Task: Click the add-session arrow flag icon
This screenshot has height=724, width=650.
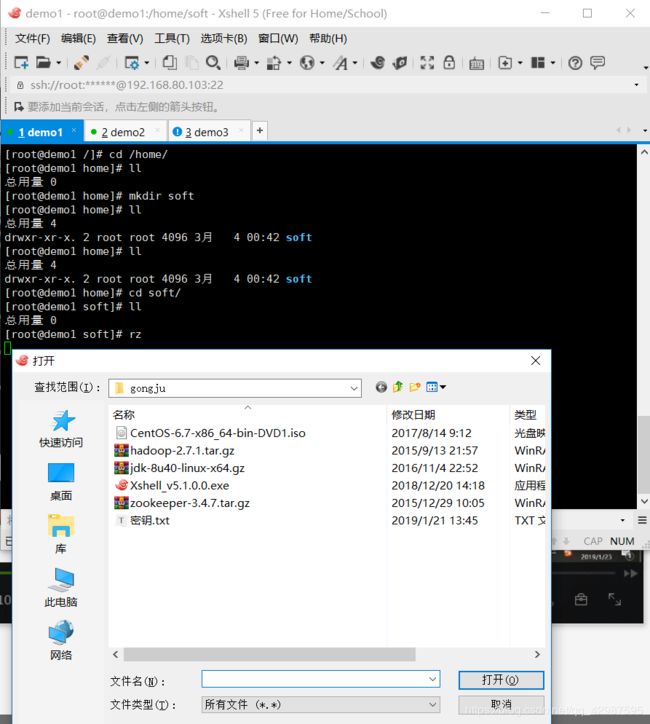Action: pos(18,107)
